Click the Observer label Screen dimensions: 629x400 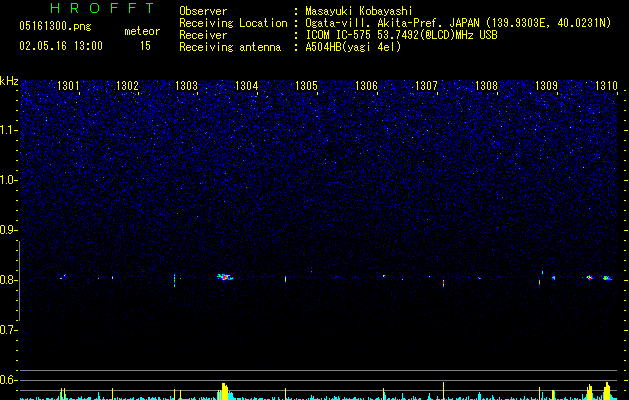coord(203,11)
